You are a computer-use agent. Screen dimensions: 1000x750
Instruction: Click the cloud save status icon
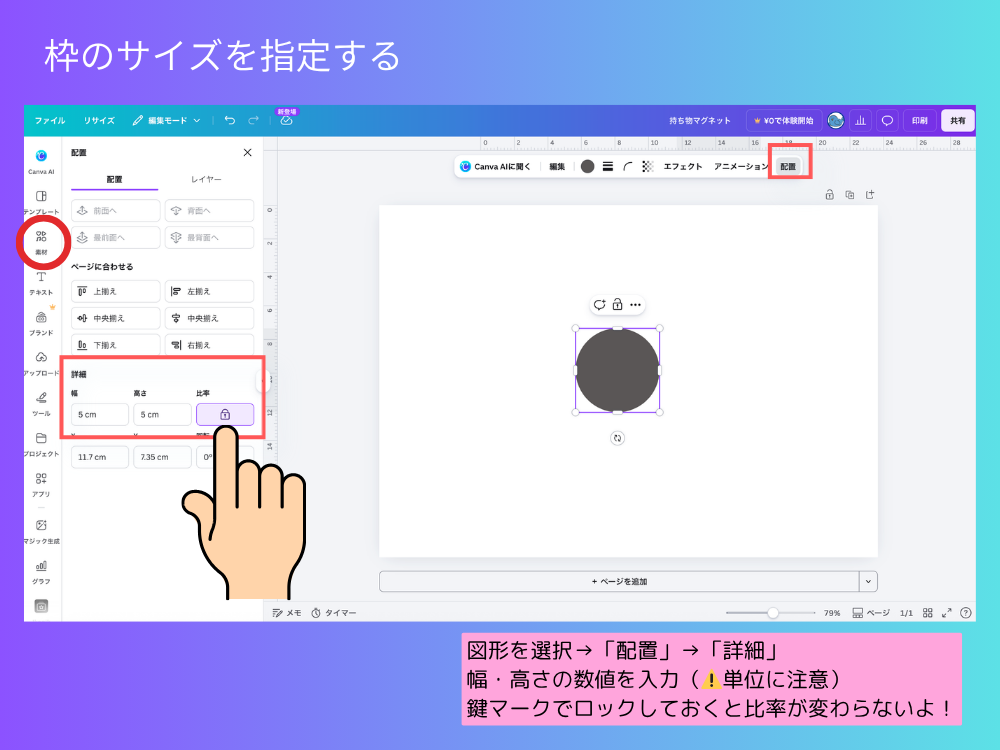[x=286, y=120]
